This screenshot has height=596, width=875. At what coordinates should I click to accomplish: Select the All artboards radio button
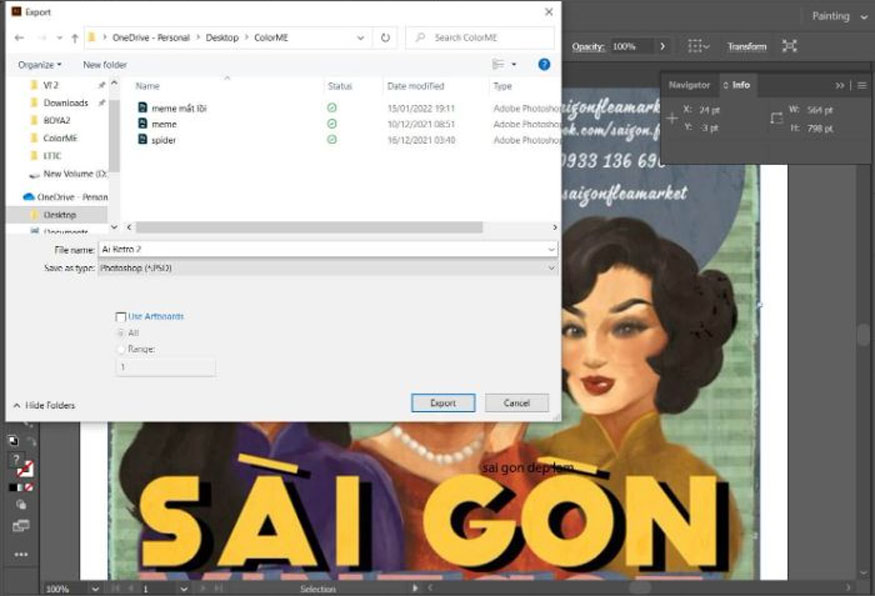(122, 333)
